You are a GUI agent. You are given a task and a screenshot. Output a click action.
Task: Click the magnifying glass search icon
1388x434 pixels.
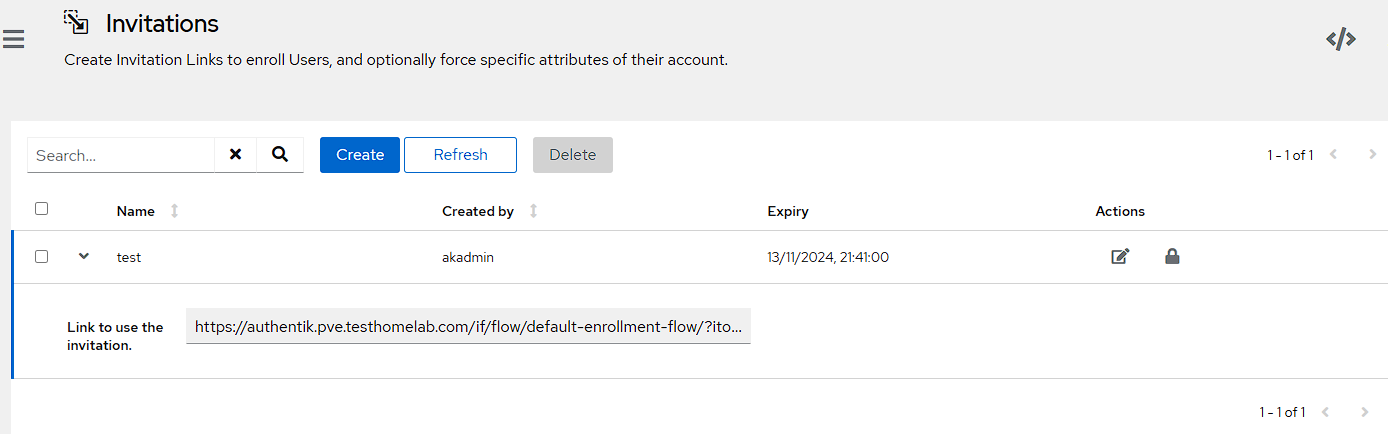(x=280, y=155)
